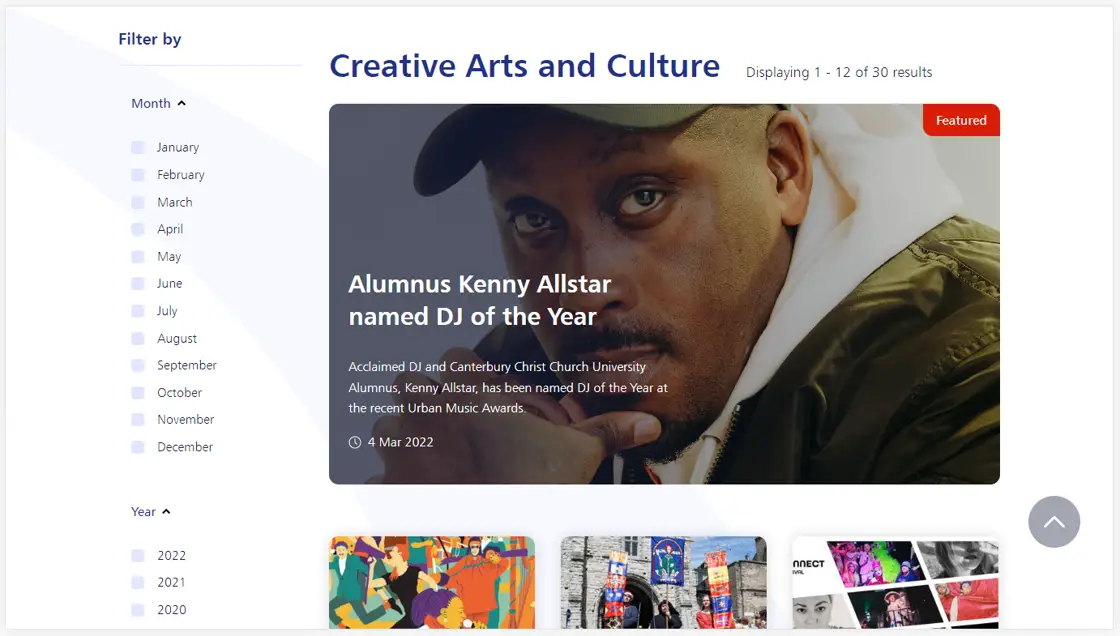Viewport: 1120px width, 636px height.
Task: Tick the November month checkbox
Action: [x=138, y=419]
